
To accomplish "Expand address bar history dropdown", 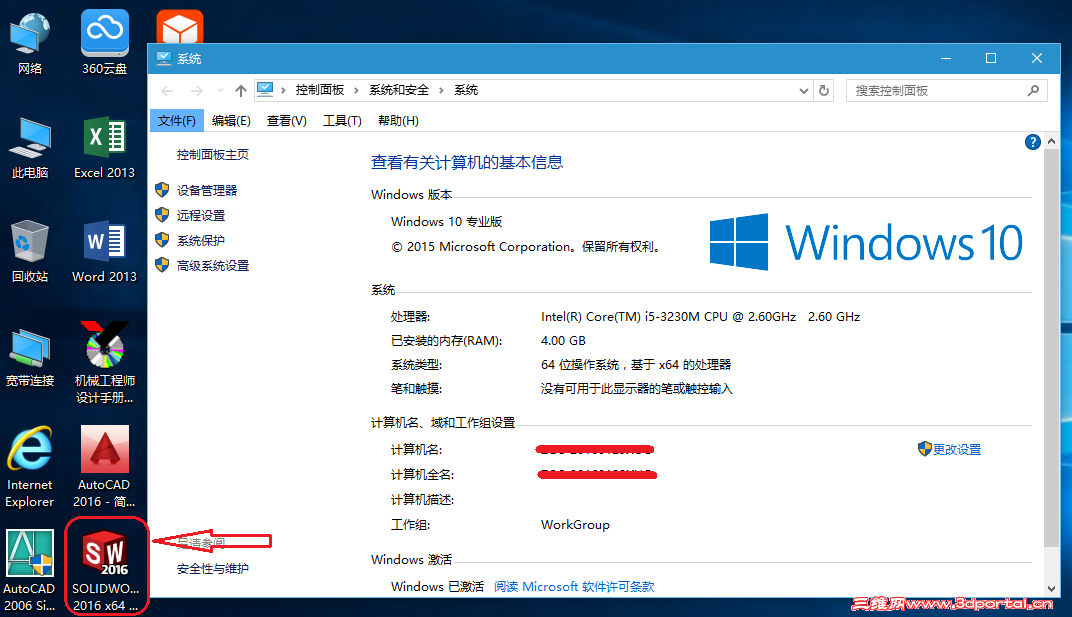I will click(804, 90).
